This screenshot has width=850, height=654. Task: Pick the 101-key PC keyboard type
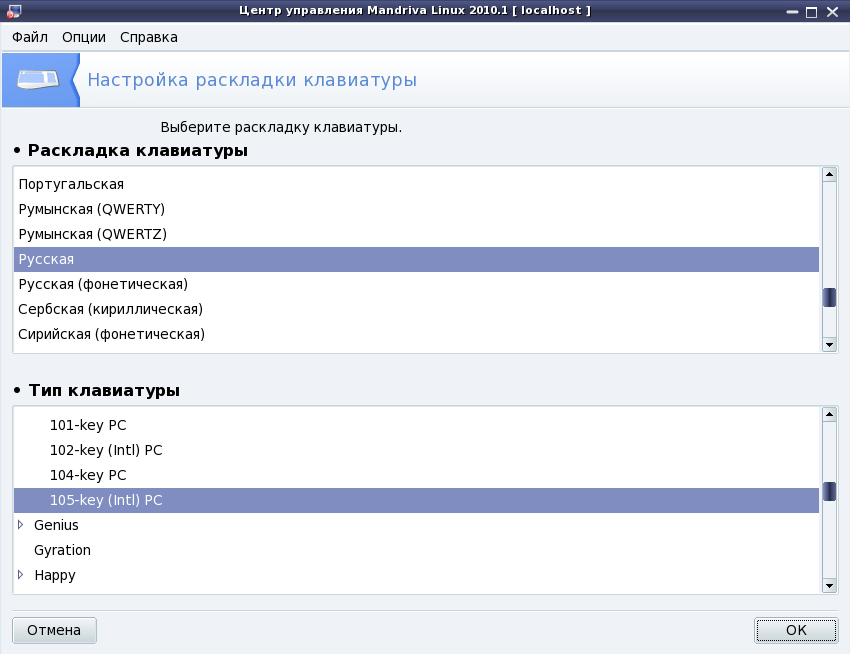click(416, 425)
